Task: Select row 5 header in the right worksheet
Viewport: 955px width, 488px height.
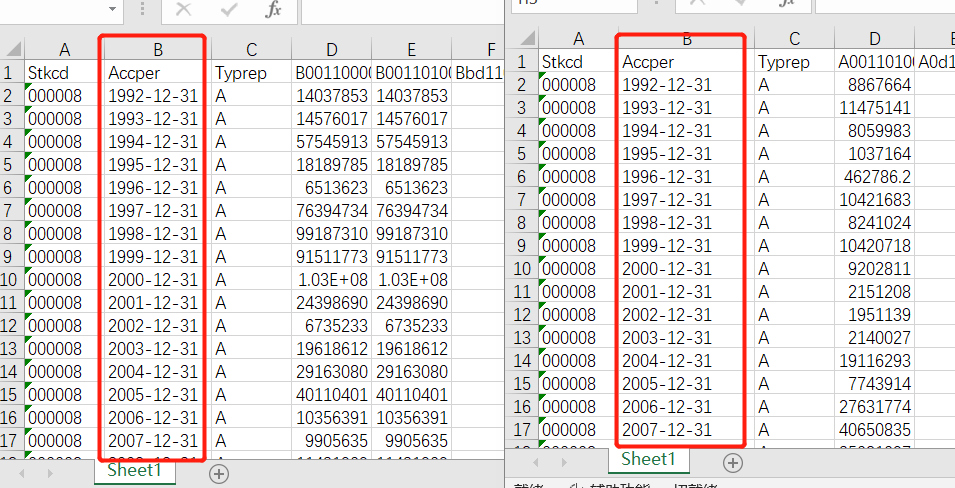Action: 522,154
